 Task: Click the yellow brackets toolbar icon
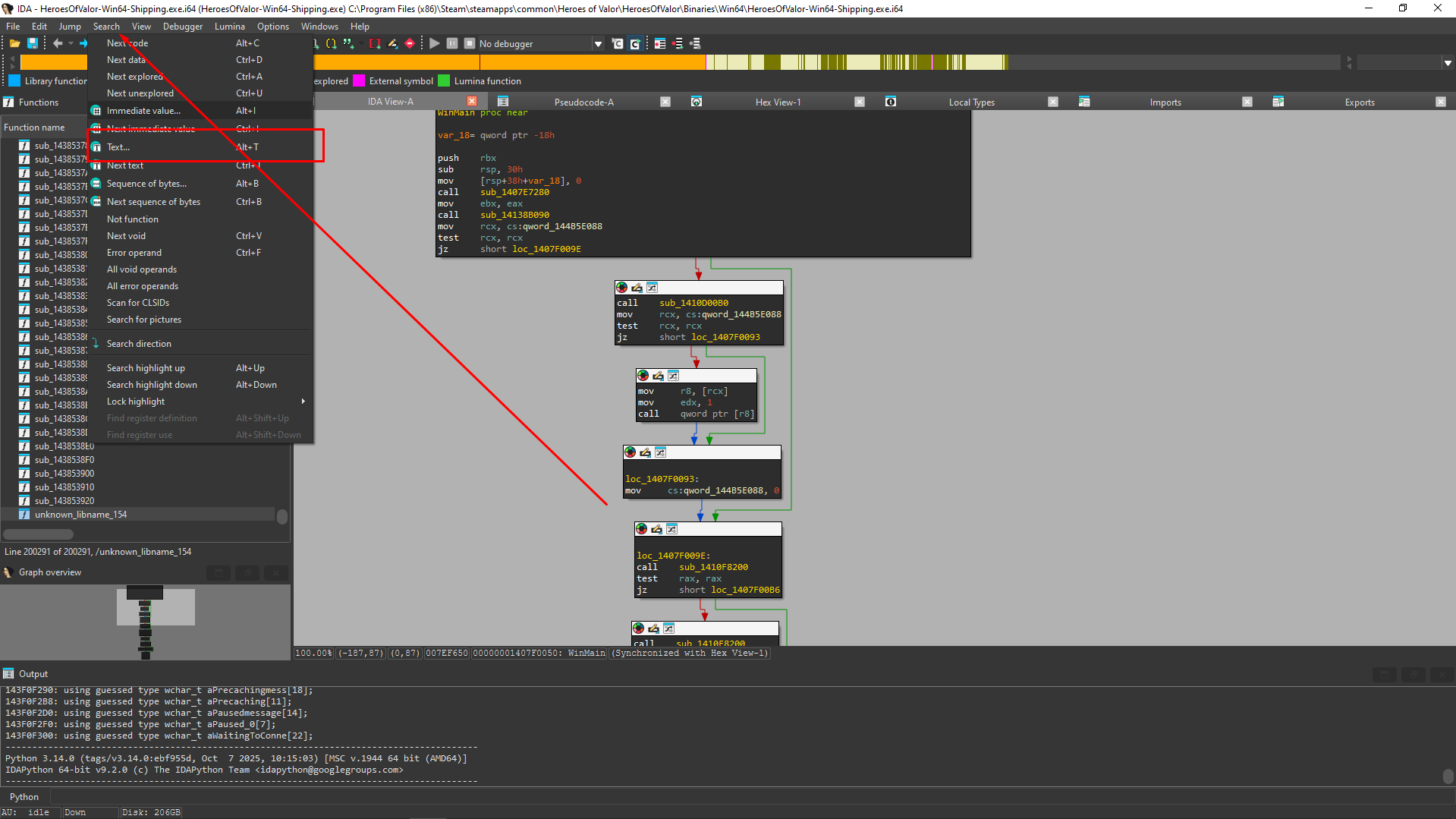[331, 43]
